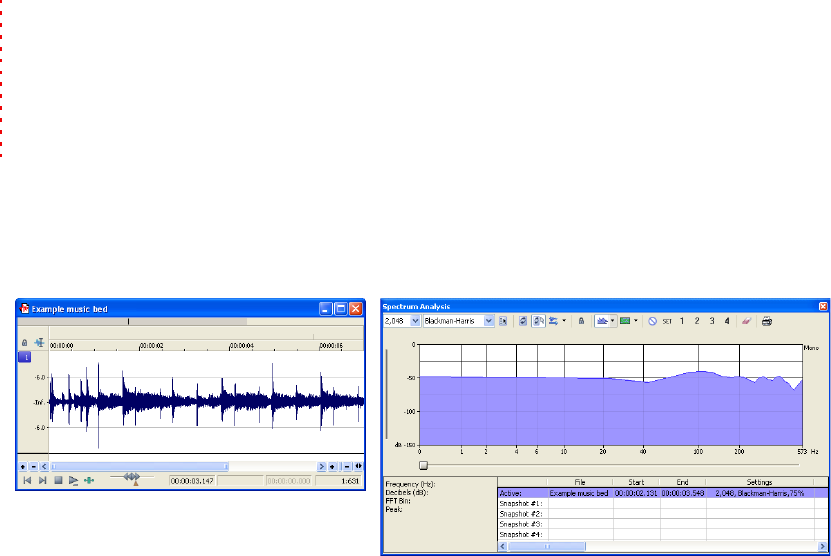
Task: Click the level zoom in plus button at bottom left
Action: click(23, 466)
